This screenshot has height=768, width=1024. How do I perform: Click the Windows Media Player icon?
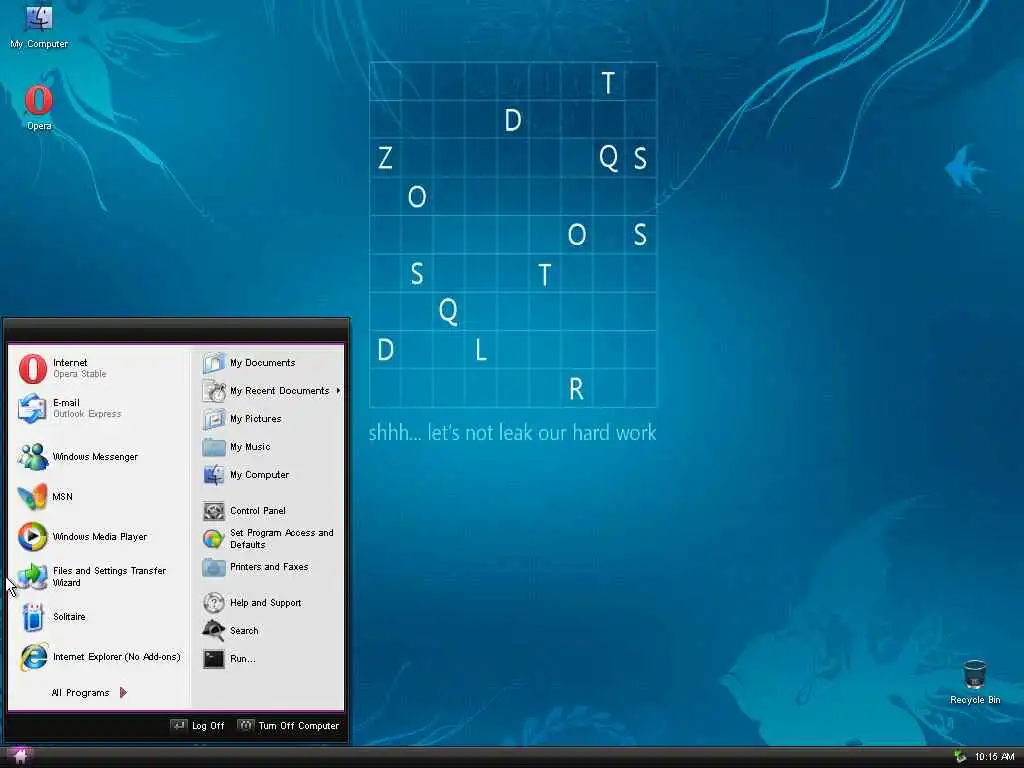point(33,537)
